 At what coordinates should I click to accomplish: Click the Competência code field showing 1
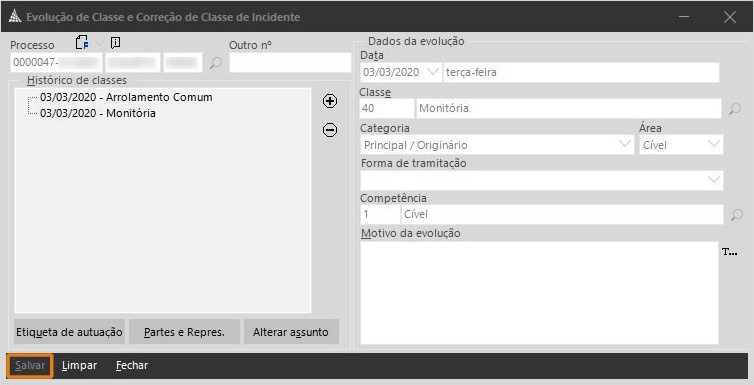coord(380,214)
